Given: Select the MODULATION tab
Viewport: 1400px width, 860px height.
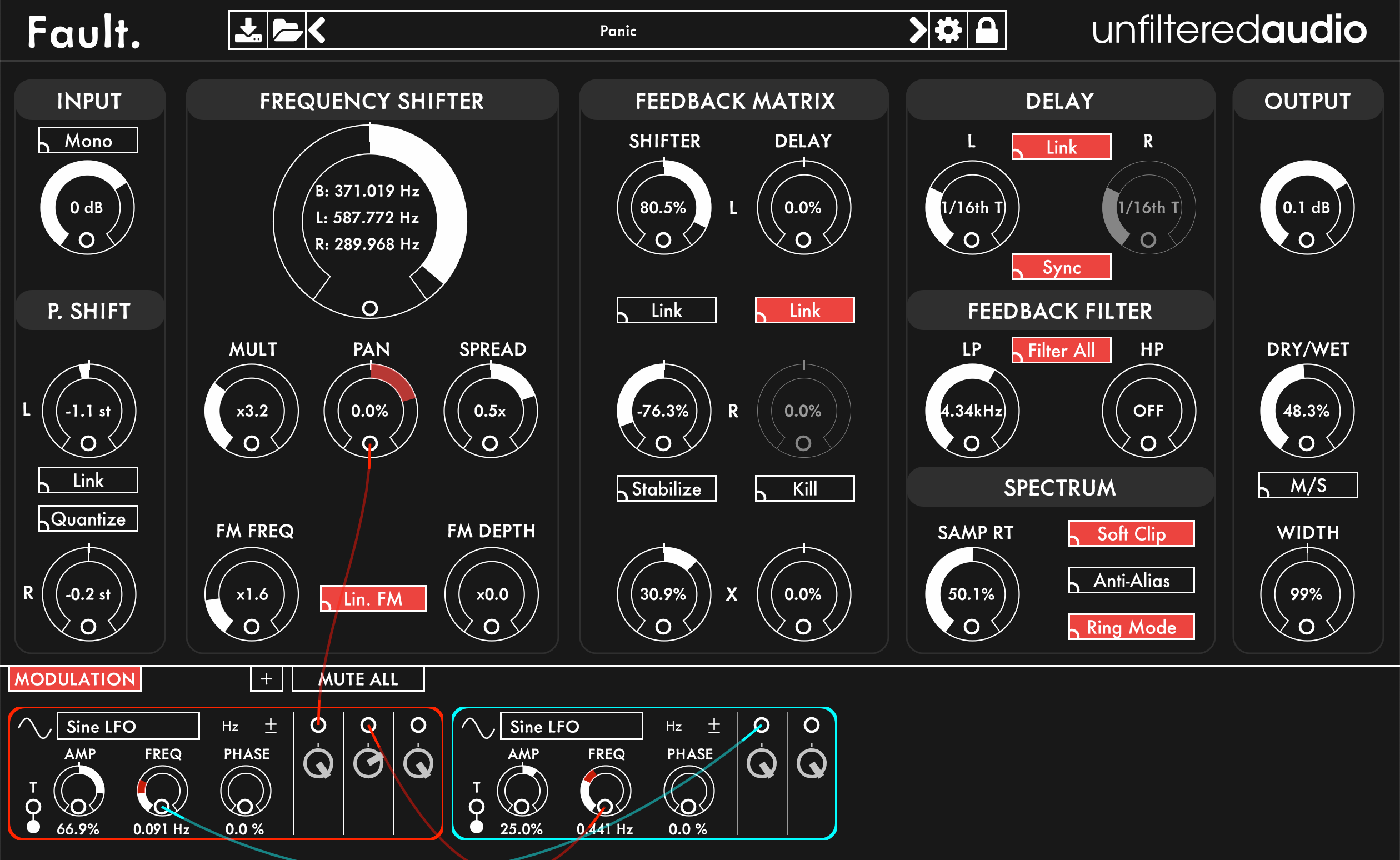Looking at the screenshot, I should pyautogui.click(x=74, y=678).
